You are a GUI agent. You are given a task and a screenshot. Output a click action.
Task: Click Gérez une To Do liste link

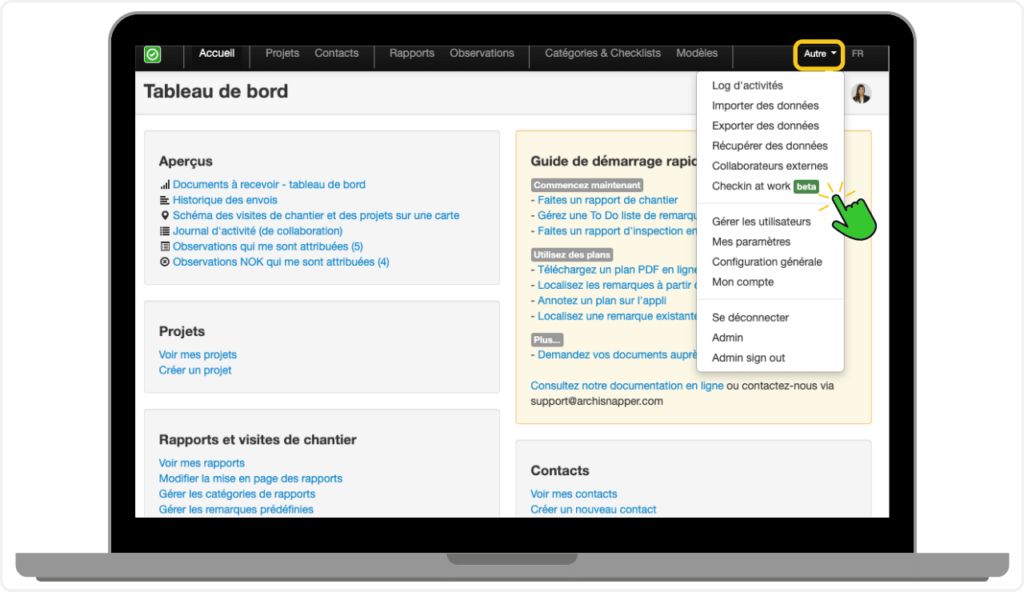[616, 216]
